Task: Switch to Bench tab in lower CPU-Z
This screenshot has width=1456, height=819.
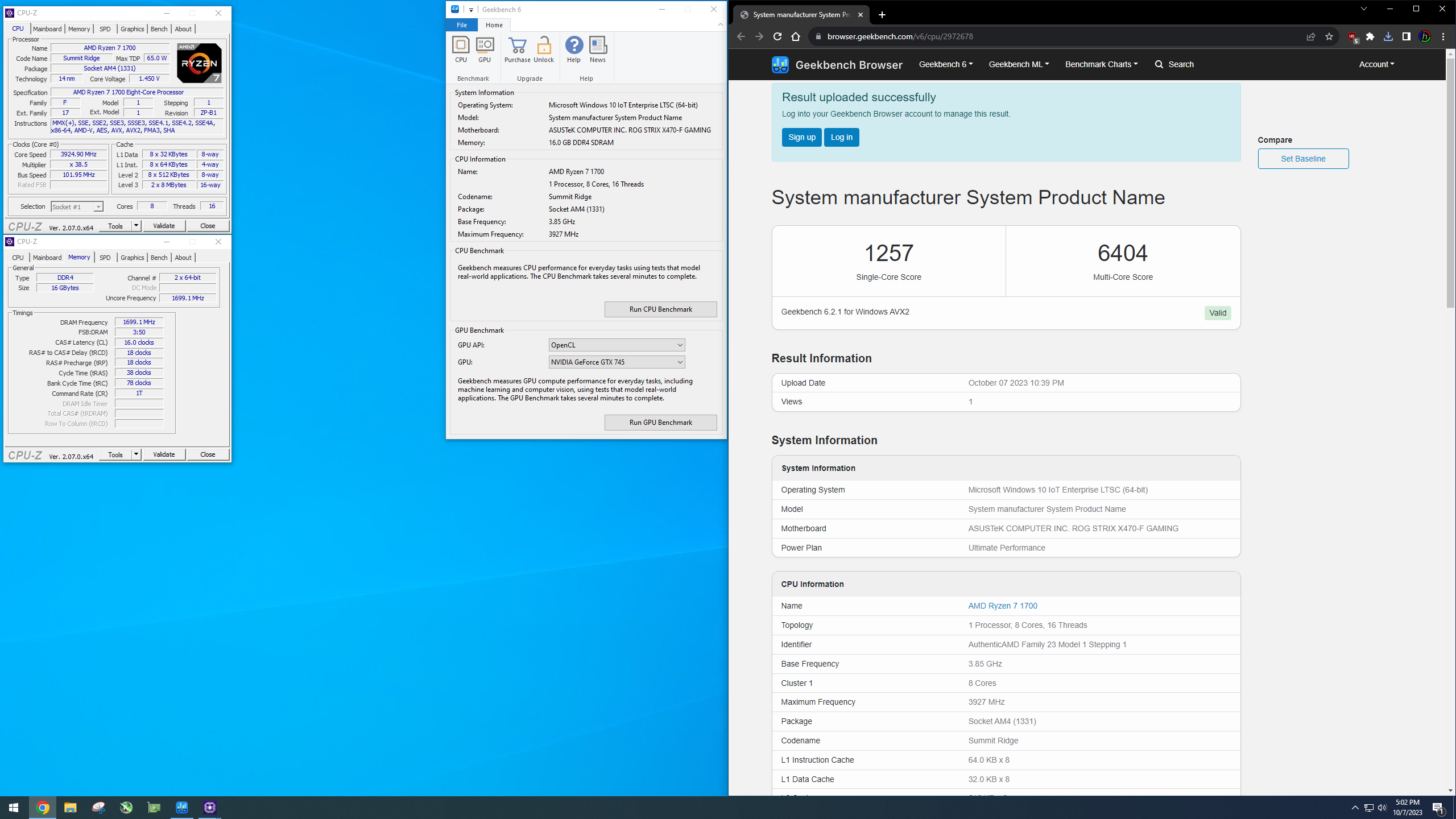Action: click(x=159, y=258)
